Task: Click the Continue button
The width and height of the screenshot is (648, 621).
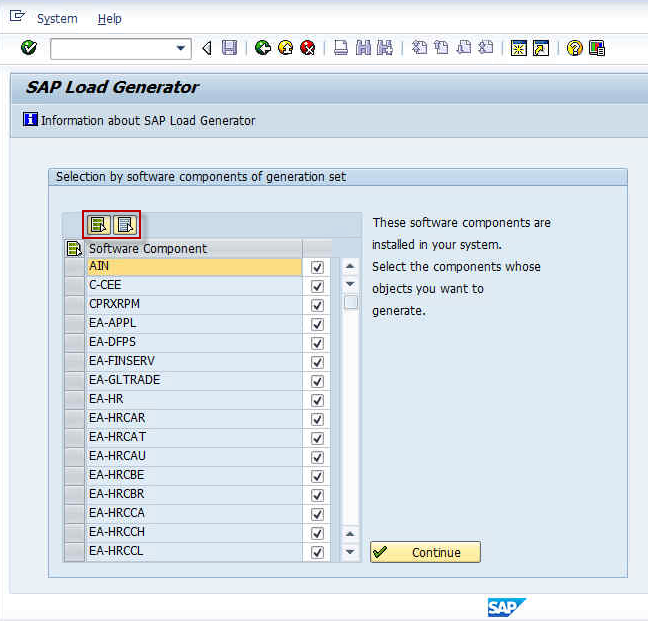Action: tap(426, 552)
